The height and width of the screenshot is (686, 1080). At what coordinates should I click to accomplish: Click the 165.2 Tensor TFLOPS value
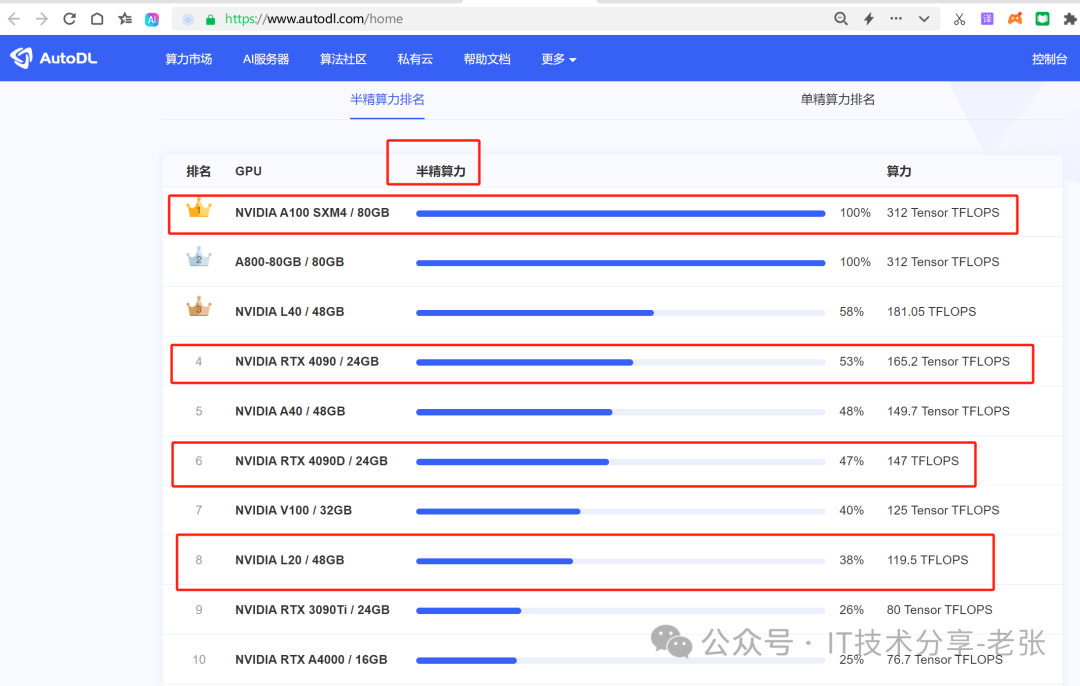point(948,362)
